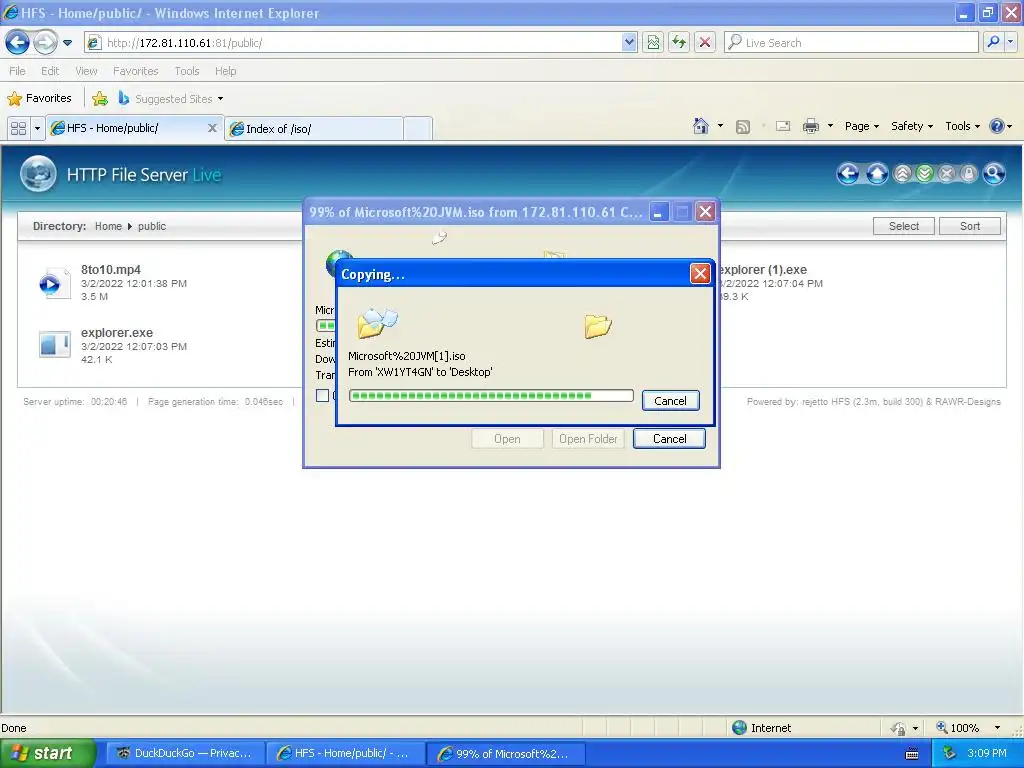Click the RSS feeds icon

(x=743, y=127)
